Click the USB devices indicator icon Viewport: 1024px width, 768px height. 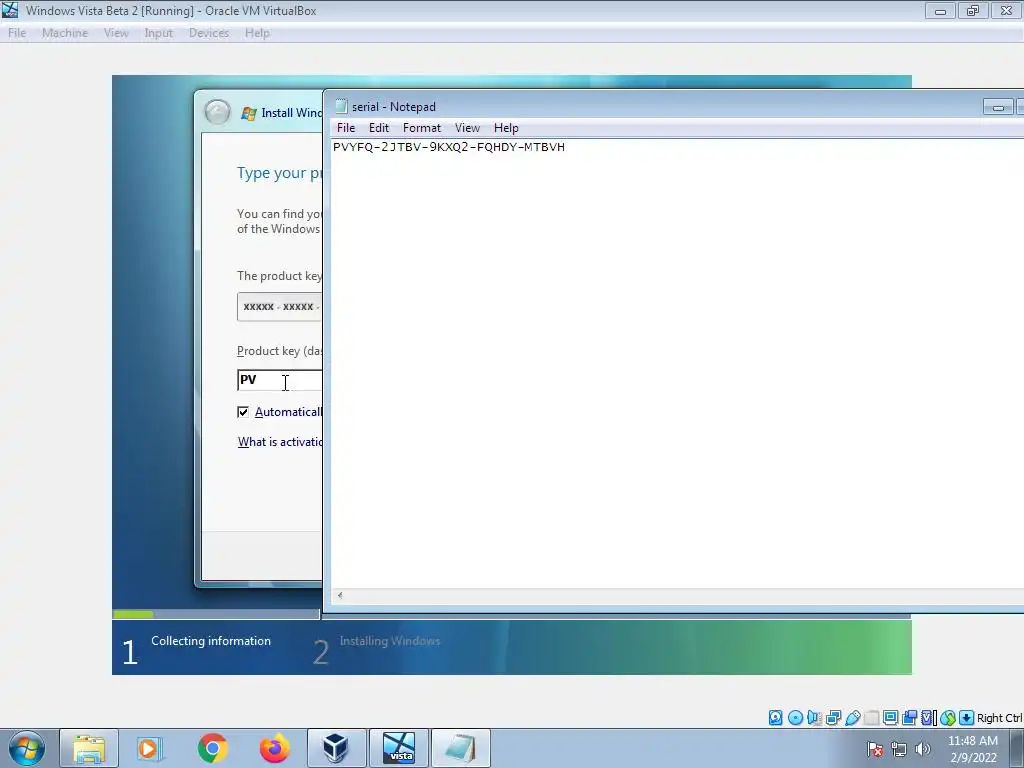point(852,718)
